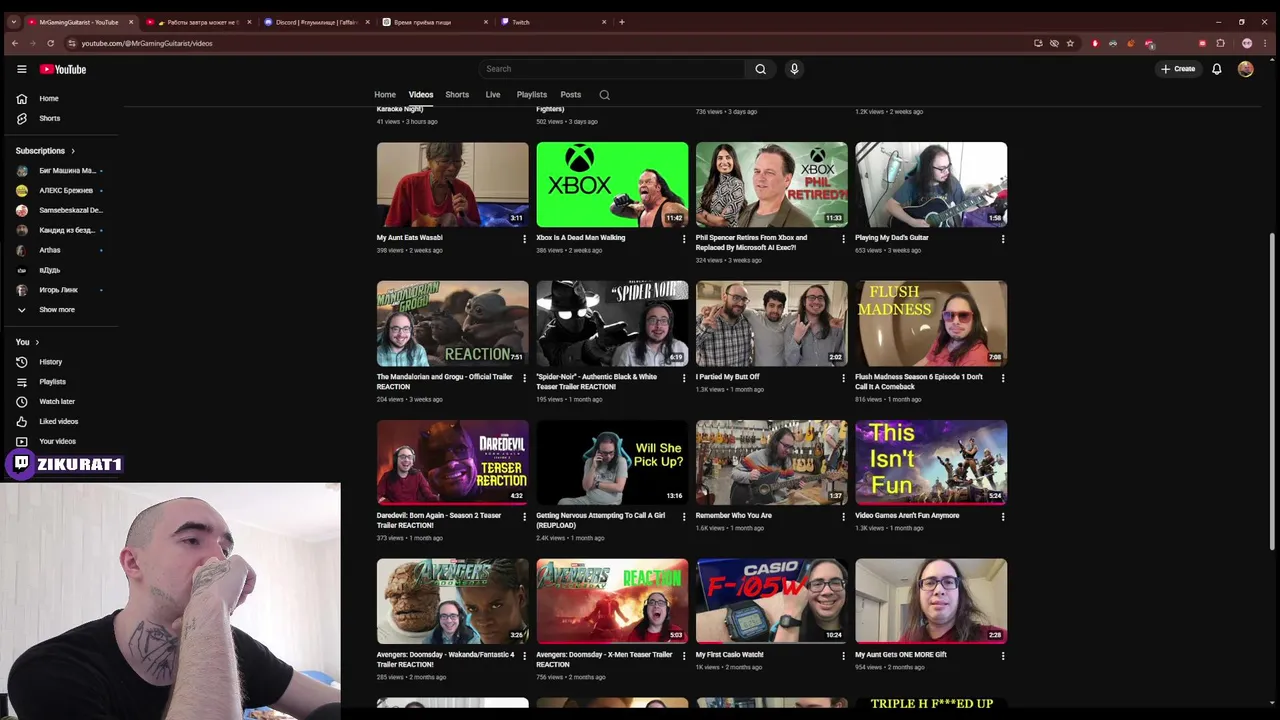Open options for My Aunt Eats Wasabi
The height and width of the screenshot is (720, 1280).
coord(524,239)
